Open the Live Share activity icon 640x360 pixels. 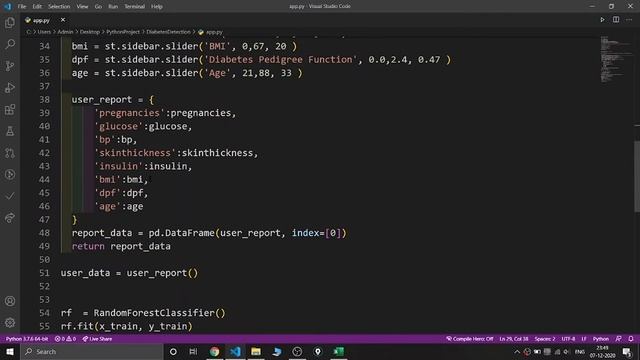[x=10, y=218]
